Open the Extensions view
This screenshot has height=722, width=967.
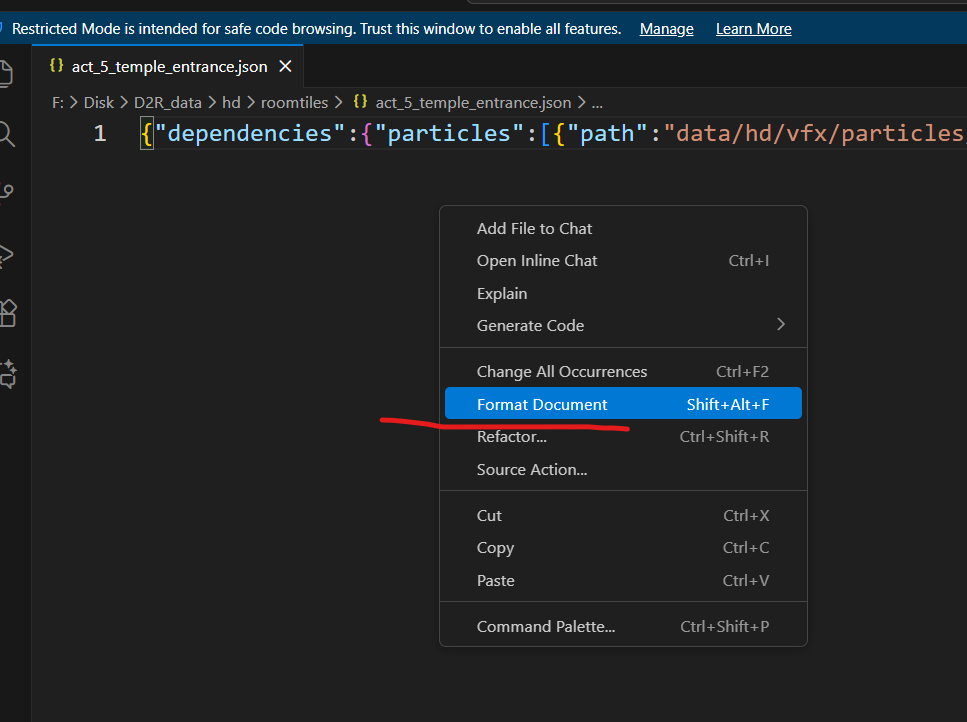pos(7,314)
